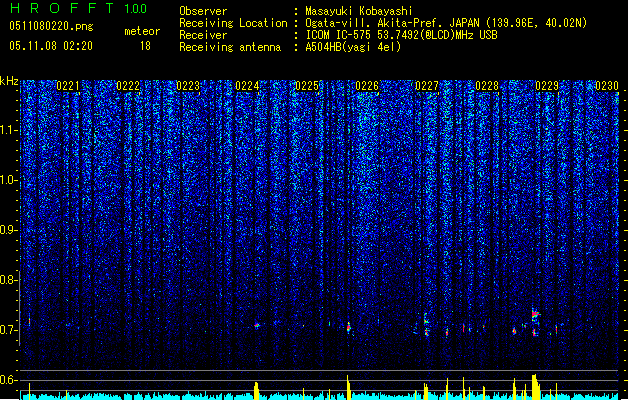Click the Receiving Location label
This screenshot has width=629, height=400.
[x=233, y=23]
